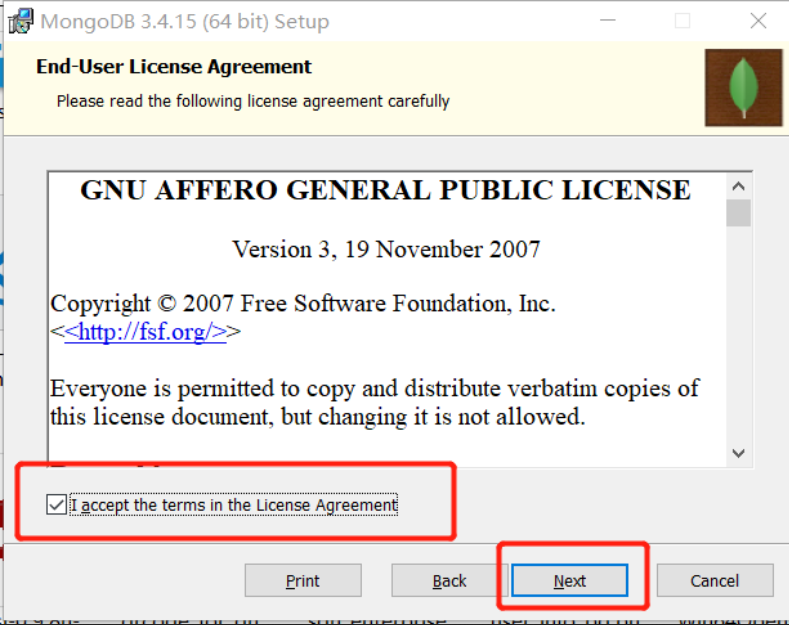Minimize the MongoDB Setup window

[608, 21]
